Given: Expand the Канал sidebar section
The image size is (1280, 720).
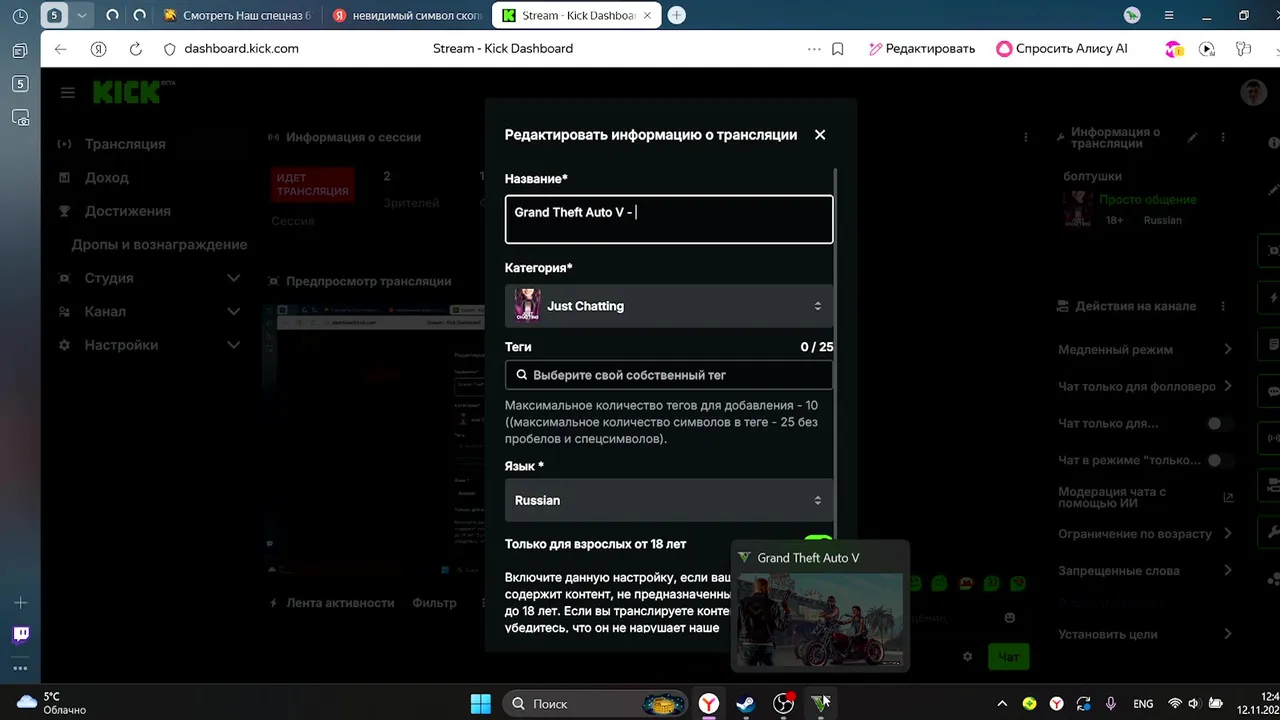Looking at the screenshot, I should 148,312.
